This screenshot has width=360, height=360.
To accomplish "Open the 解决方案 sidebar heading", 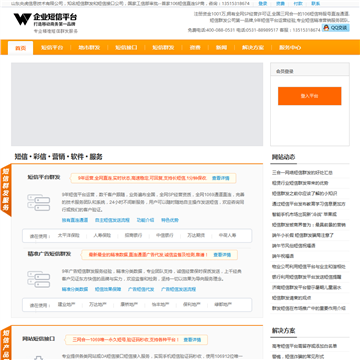I will pyautogui.click(x=283, y=331).
